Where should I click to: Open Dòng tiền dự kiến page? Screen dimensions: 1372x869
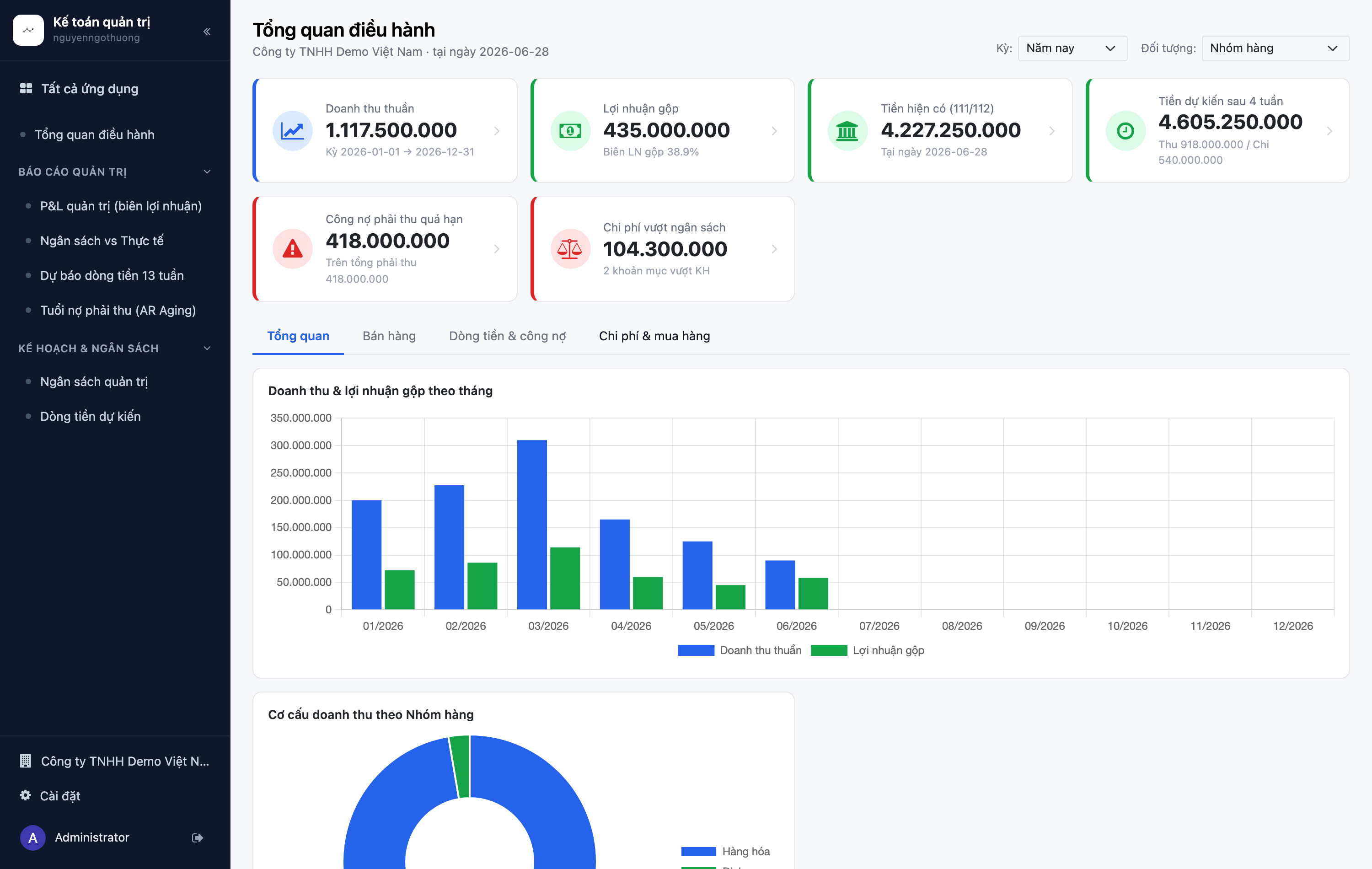coord(90,416)
